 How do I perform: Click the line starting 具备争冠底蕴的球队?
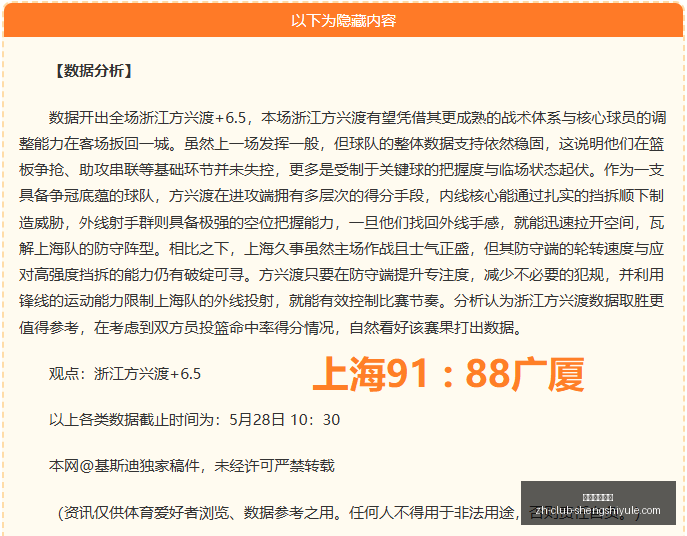341,196
